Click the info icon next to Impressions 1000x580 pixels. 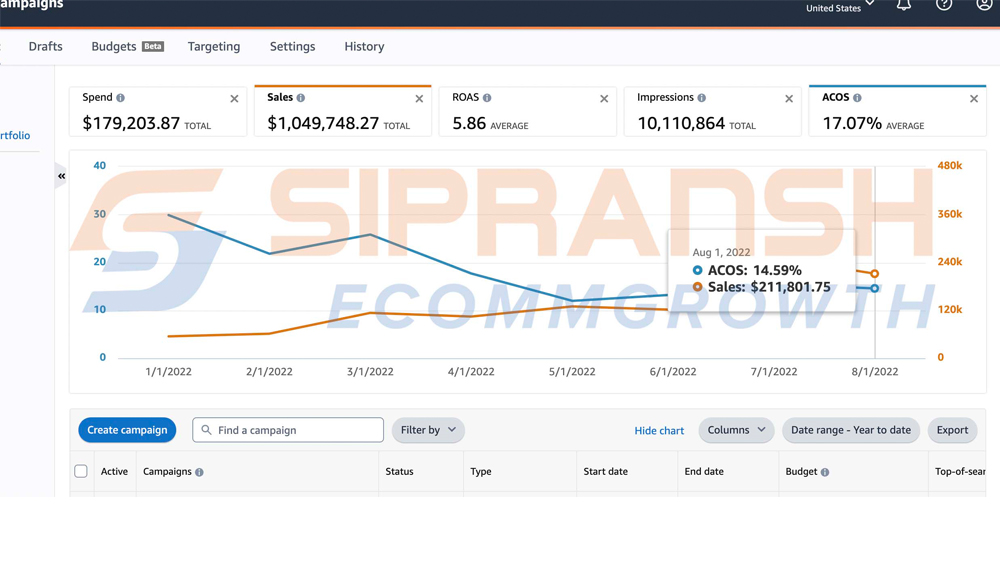click(x=702, y=98)
